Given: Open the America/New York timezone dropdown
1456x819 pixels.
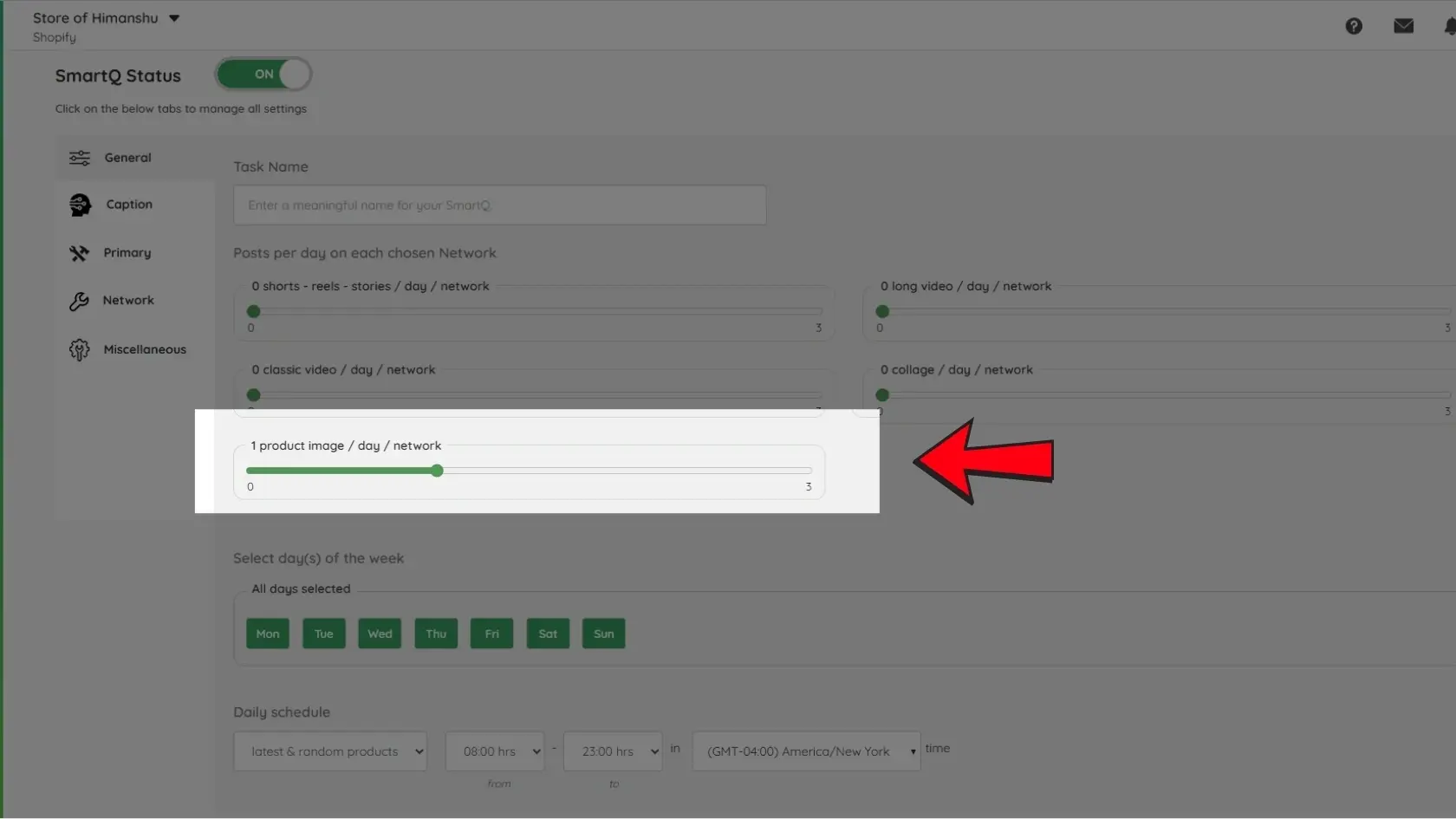Looking at the screenshot, I should [x=806, y=751].
